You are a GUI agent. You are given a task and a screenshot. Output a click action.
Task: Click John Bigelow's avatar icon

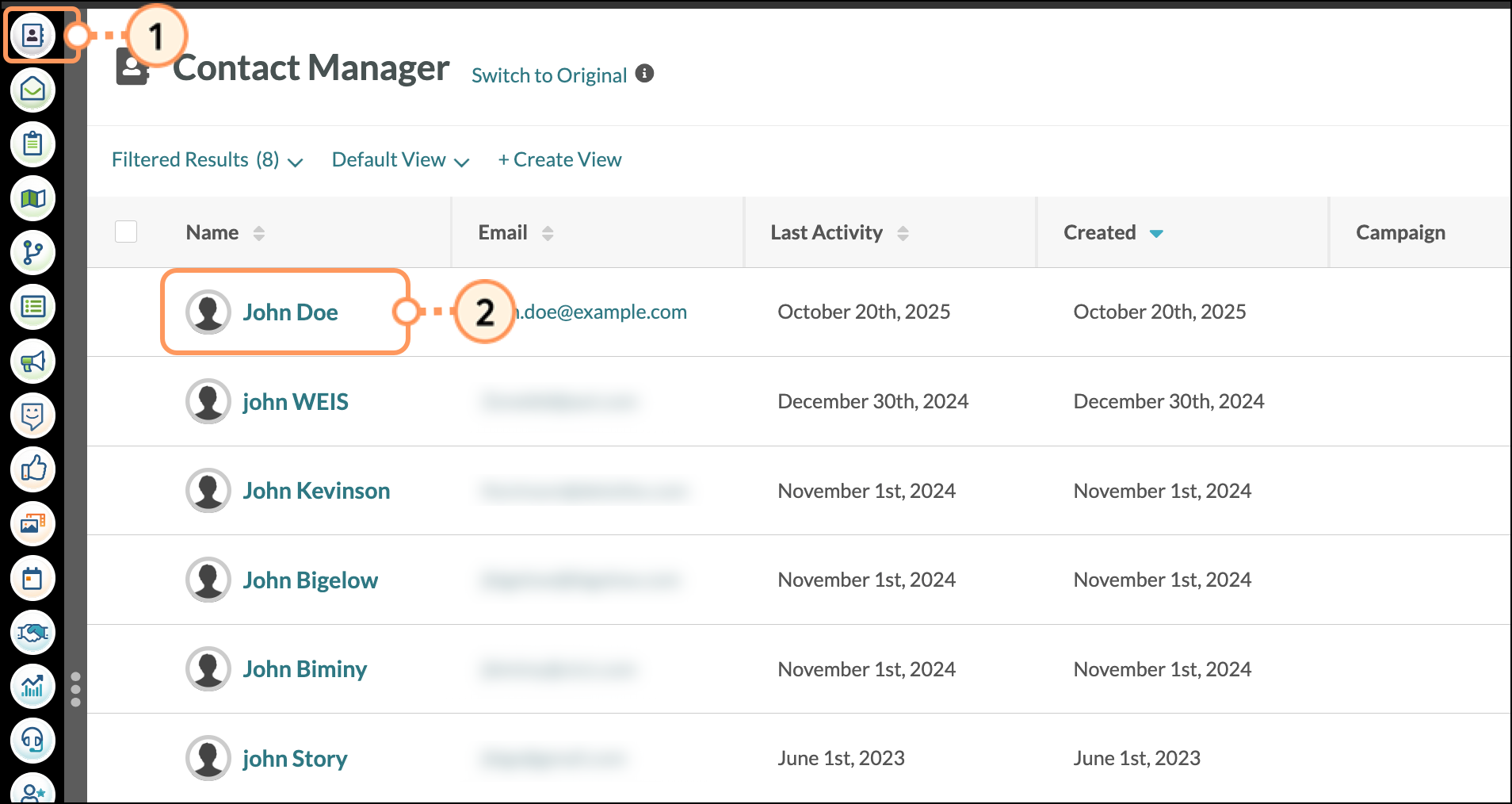click(208, 580)
